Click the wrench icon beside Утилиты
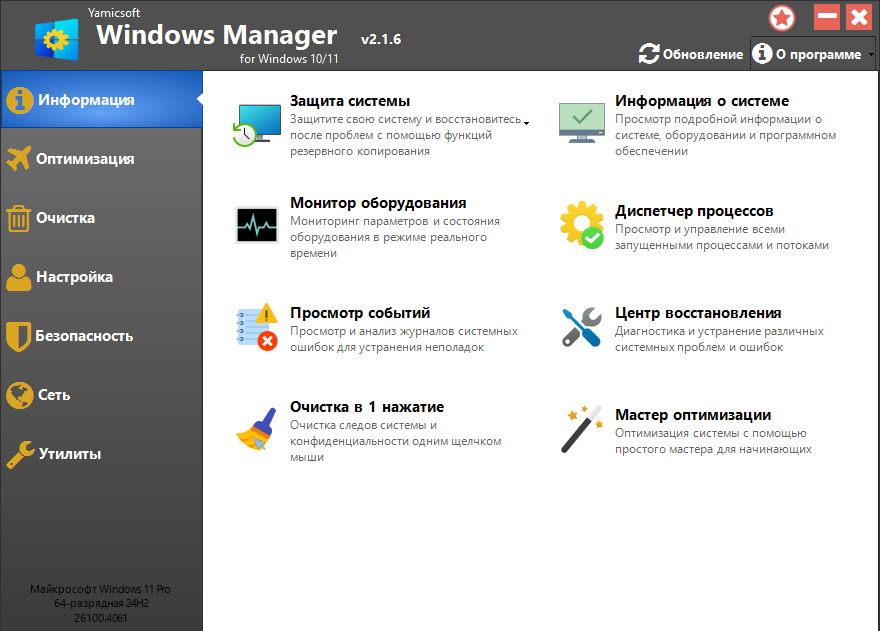Viewport: 880px width, 631px height. [20, 454]
